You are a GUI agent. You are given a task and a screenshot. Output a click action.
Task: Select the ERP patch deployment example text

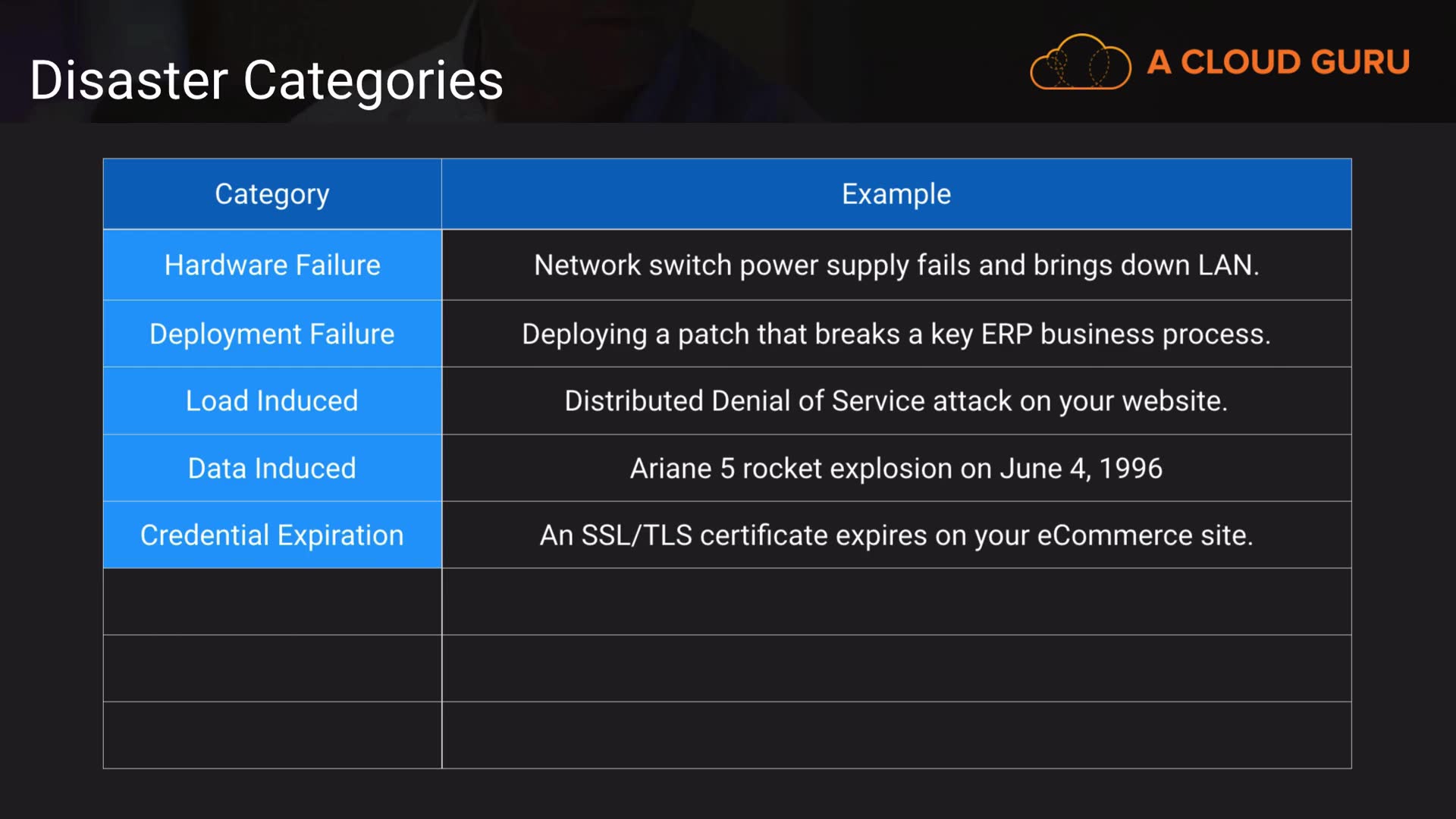896,334
